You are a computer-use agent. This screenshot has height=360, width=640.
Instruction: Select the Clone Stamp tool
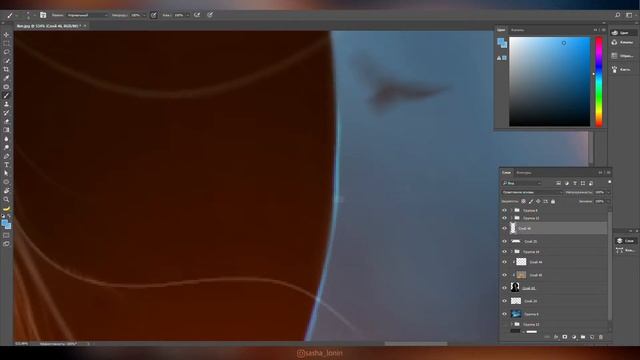pyautogui.click(x=6, y=104)
